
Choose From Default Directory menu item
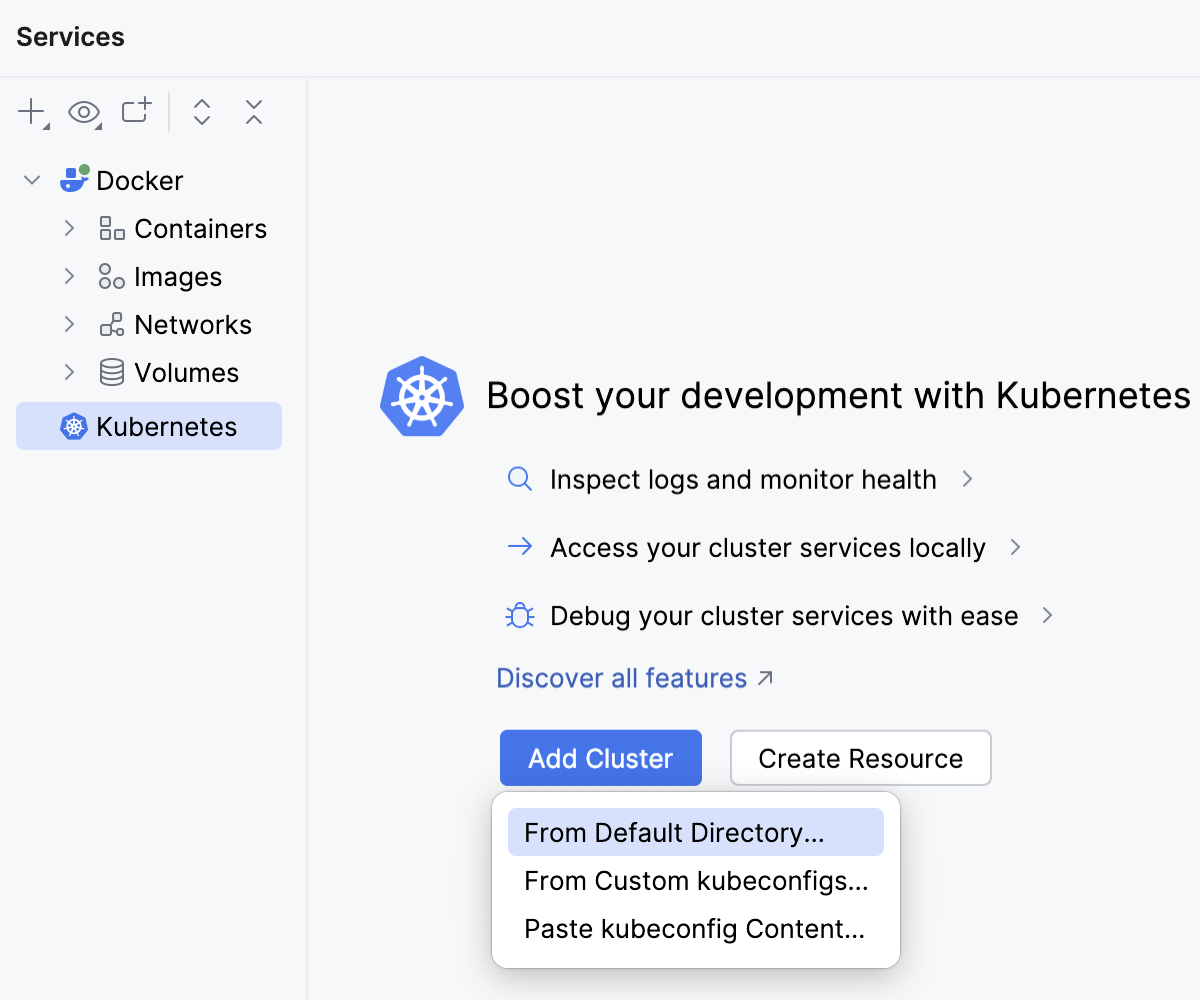coord(696,832)
